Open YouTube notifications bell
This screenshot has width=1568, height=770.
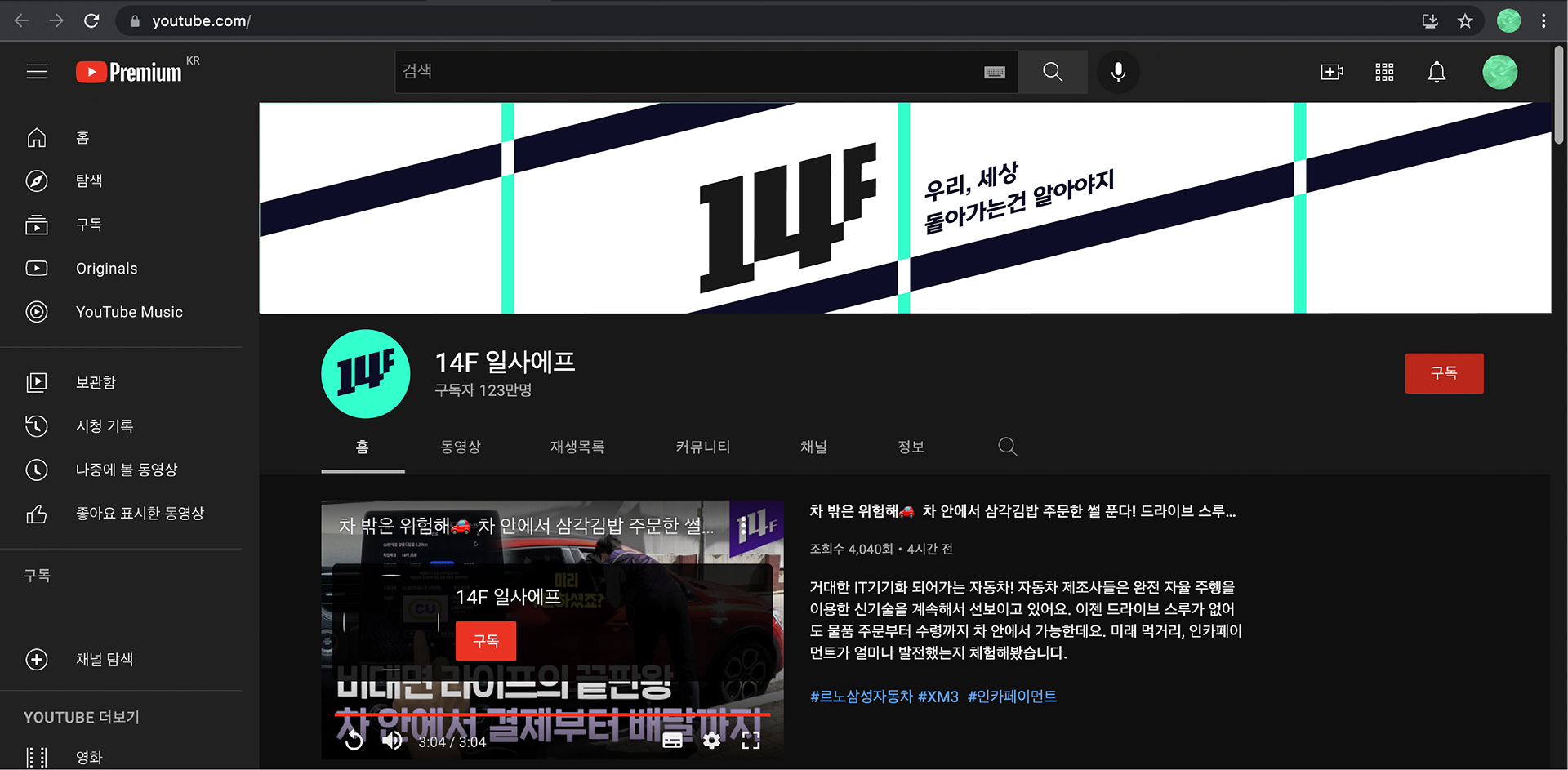click(1437, 72)
